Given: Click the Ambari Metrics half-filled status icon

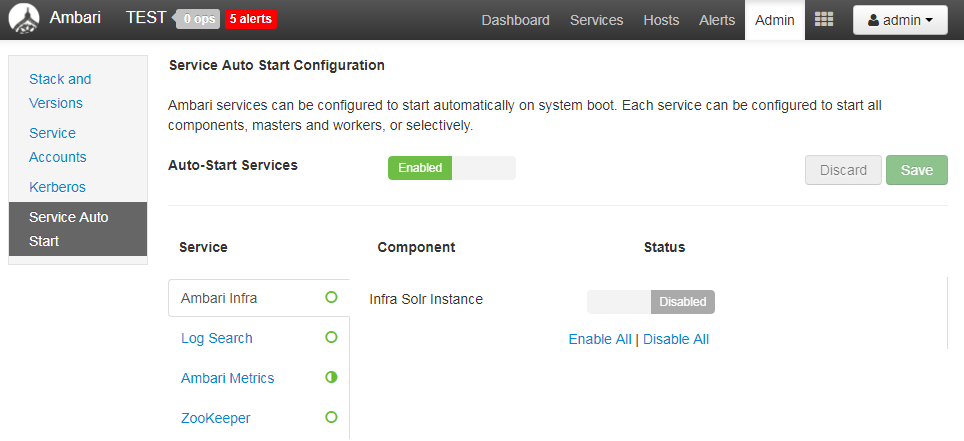Looking at the screenshot, I should tap(331, 377).
